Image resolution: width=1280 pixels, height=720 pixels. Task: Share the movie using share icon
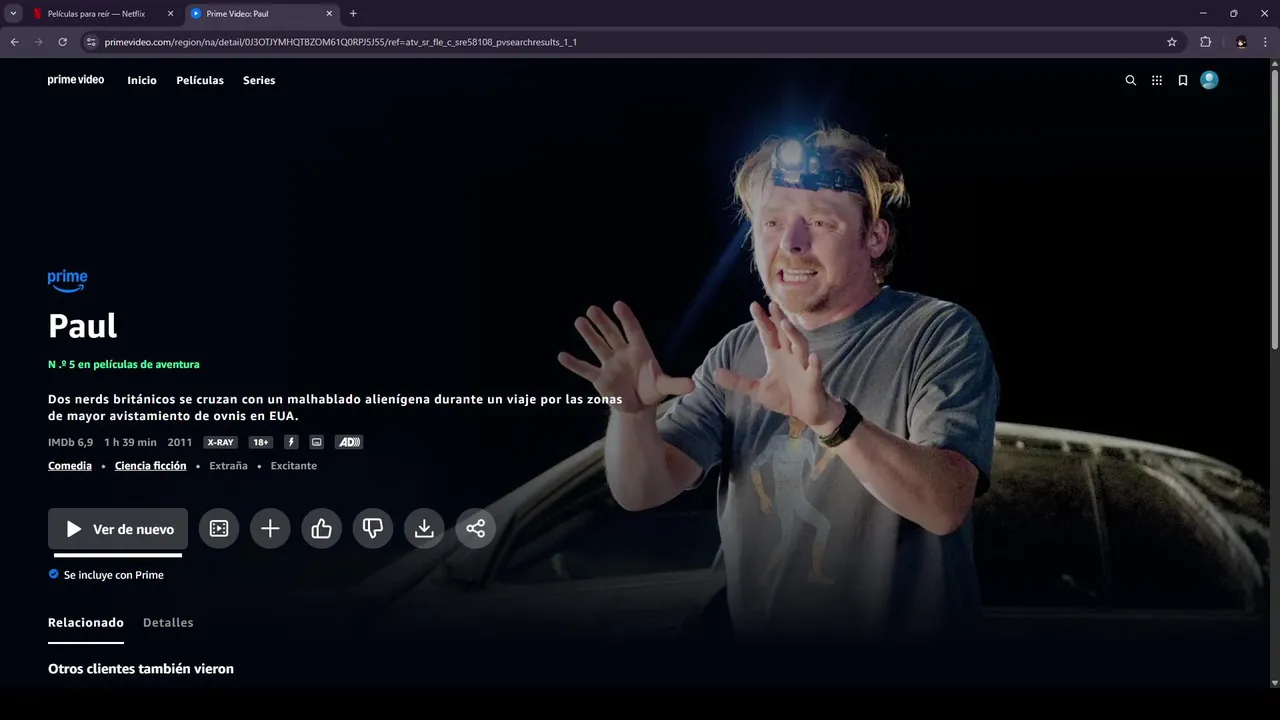point(476,529)
